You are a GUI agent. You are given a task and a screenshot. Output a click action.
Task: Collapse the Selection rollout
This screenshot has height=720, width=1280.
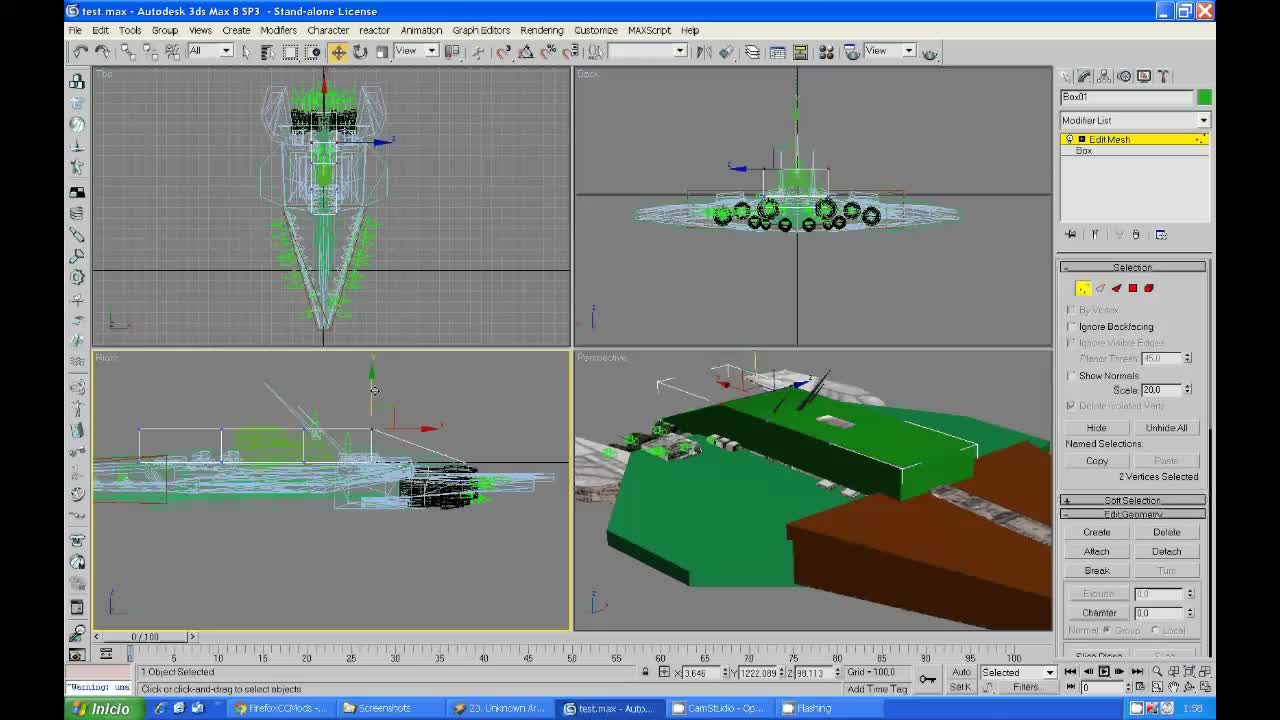pos(1133,267)
